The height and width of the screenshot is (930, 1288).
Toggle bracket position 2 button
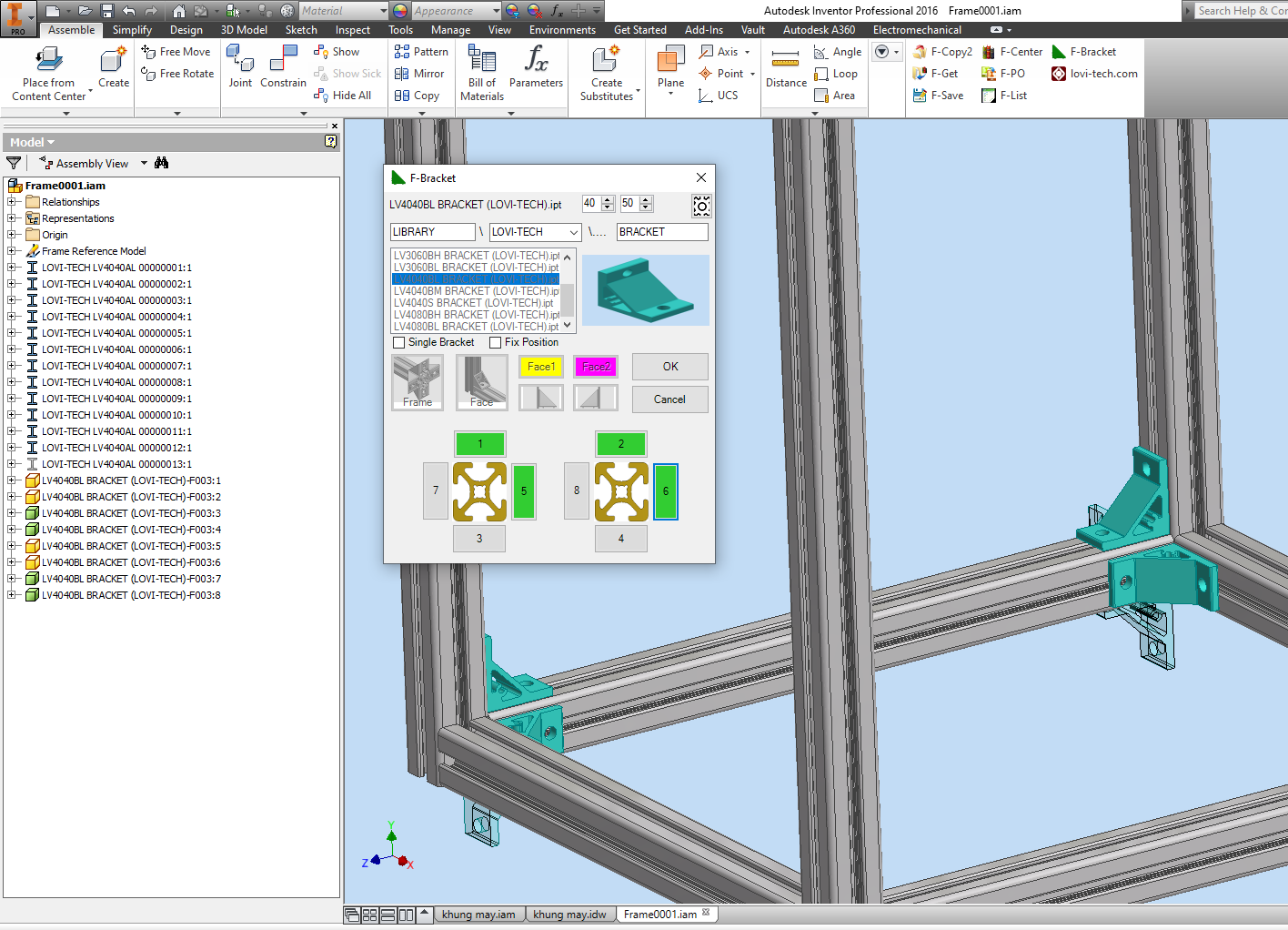621,444
